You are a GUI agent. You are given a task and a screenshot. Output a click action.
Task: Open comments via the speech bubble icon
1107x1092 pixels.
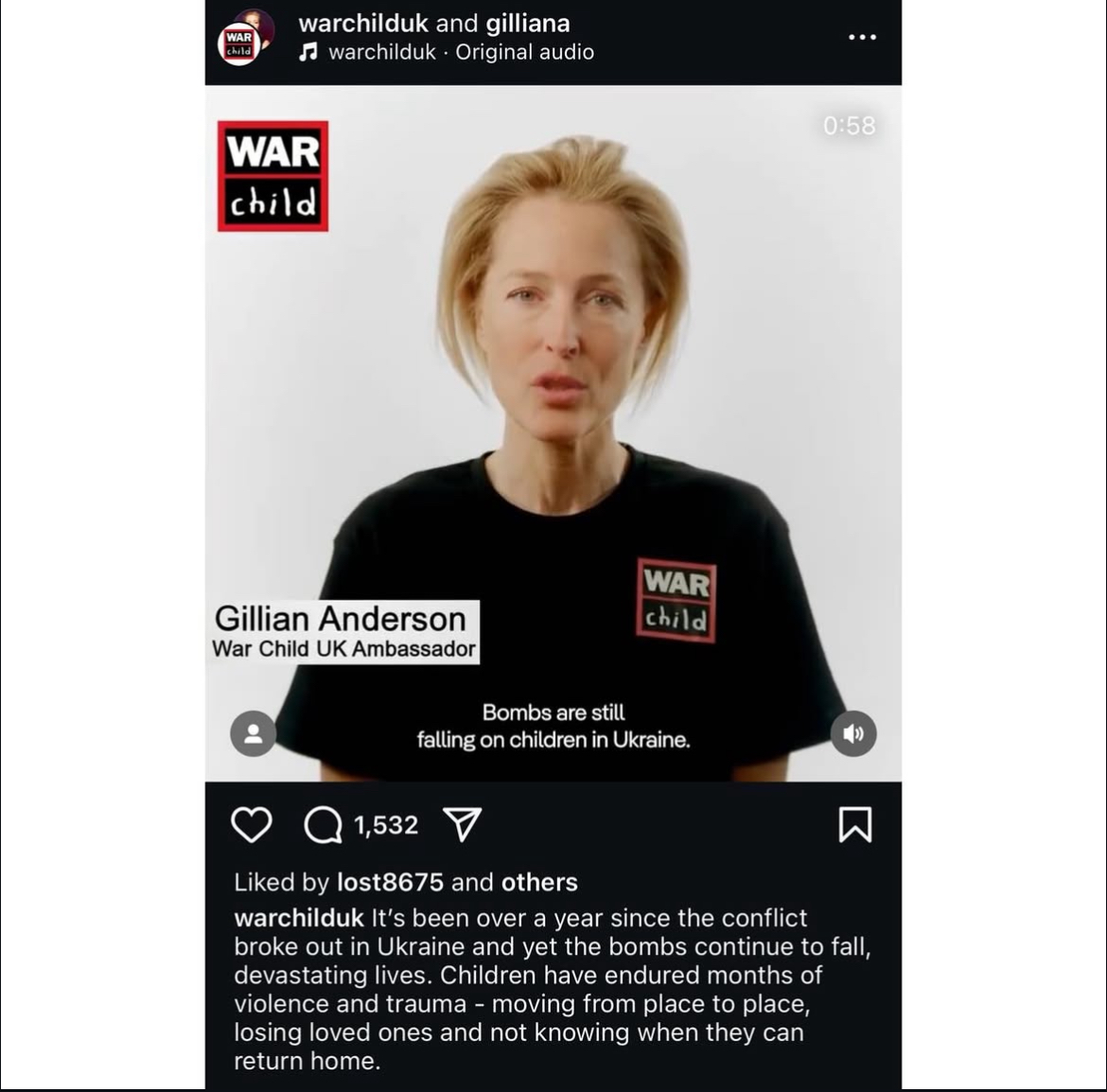pos(323,824)
